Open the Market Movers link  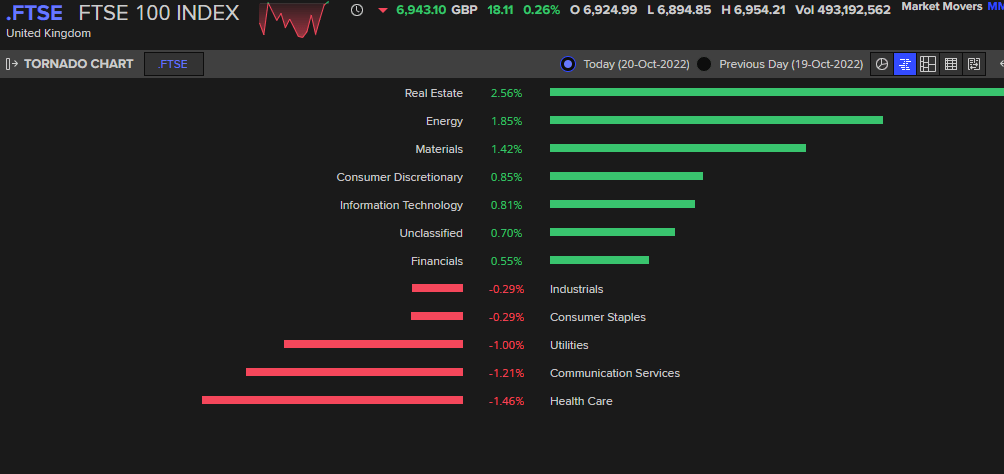click(x=942, y=6)
